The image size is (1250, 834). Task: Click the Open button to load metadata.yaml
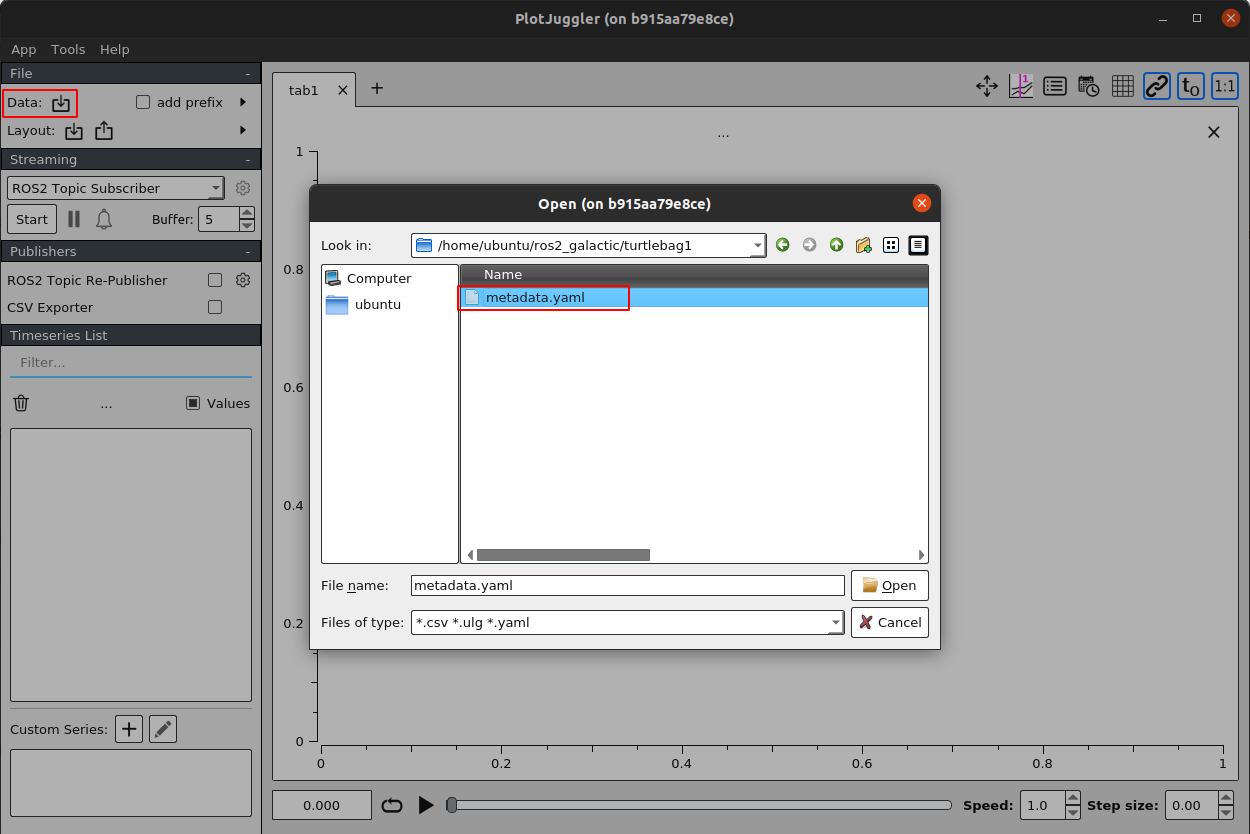pyautogui.click(x=889, y=585)
